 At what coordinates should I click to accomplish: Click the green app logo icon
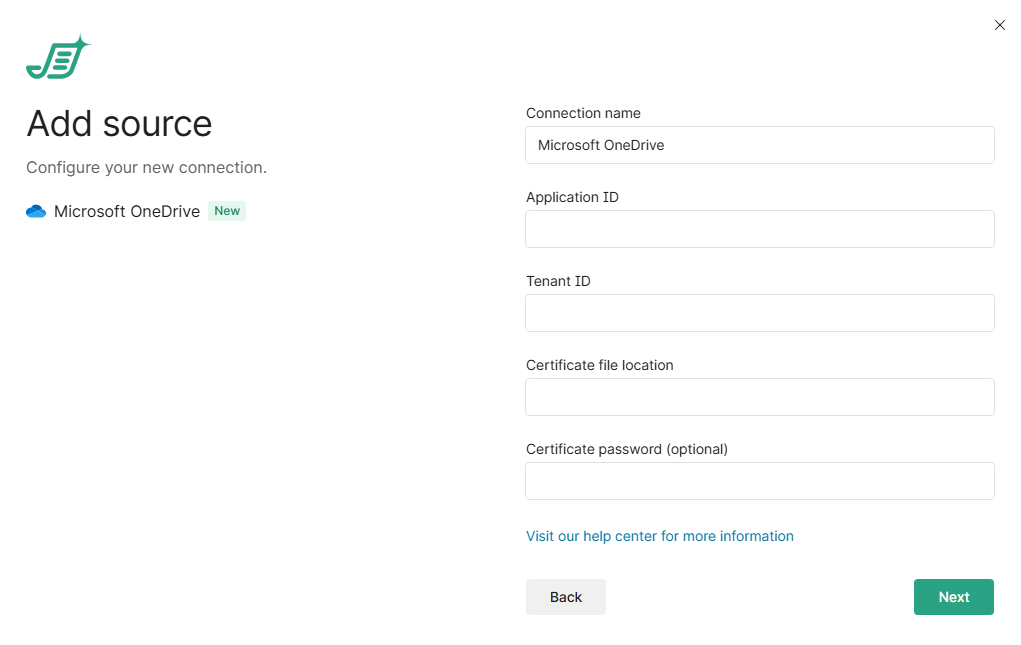point(57,59)
